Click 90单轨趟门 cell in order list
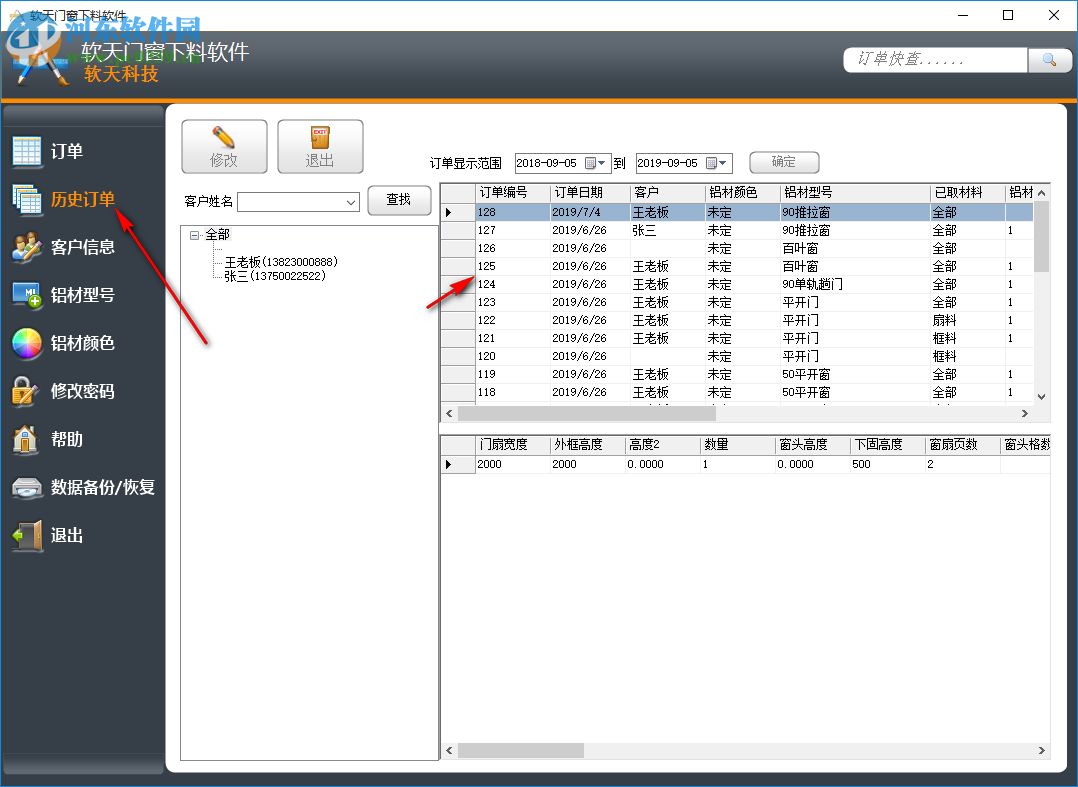 click(855, 284)
